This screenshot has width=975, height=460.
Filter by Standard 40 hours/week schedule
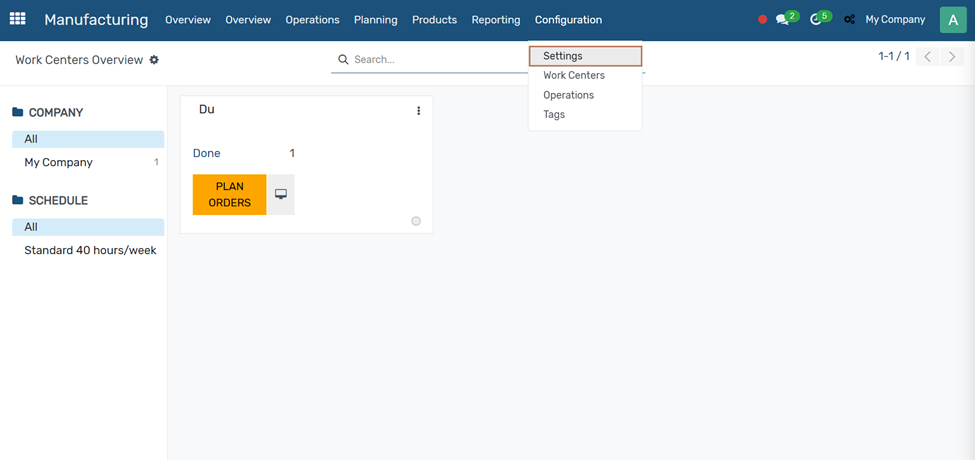click(x=90, y=251)
